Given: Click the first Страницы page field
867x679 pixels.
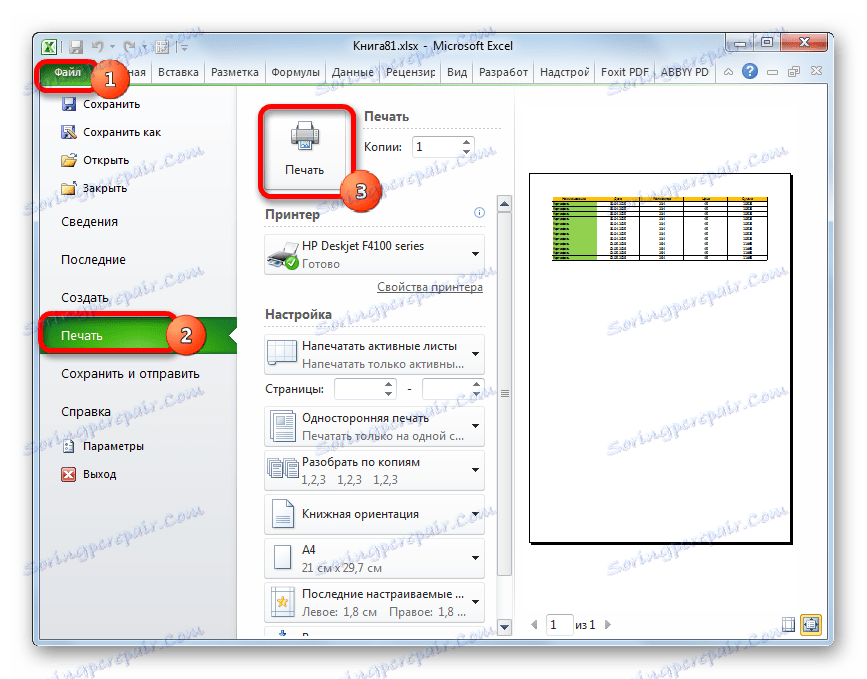Looking at the screenshot, I should point(359,389).
